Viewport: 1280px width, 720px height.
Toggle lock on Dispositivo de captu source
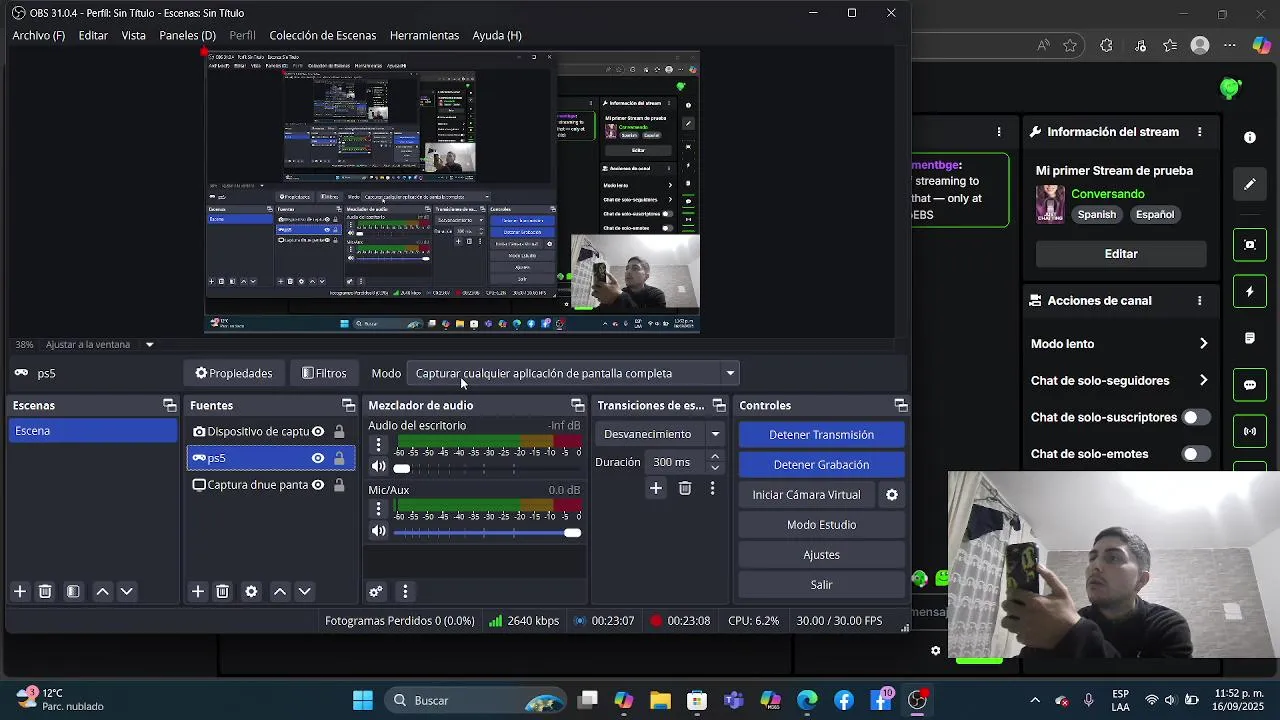(339, 431)
